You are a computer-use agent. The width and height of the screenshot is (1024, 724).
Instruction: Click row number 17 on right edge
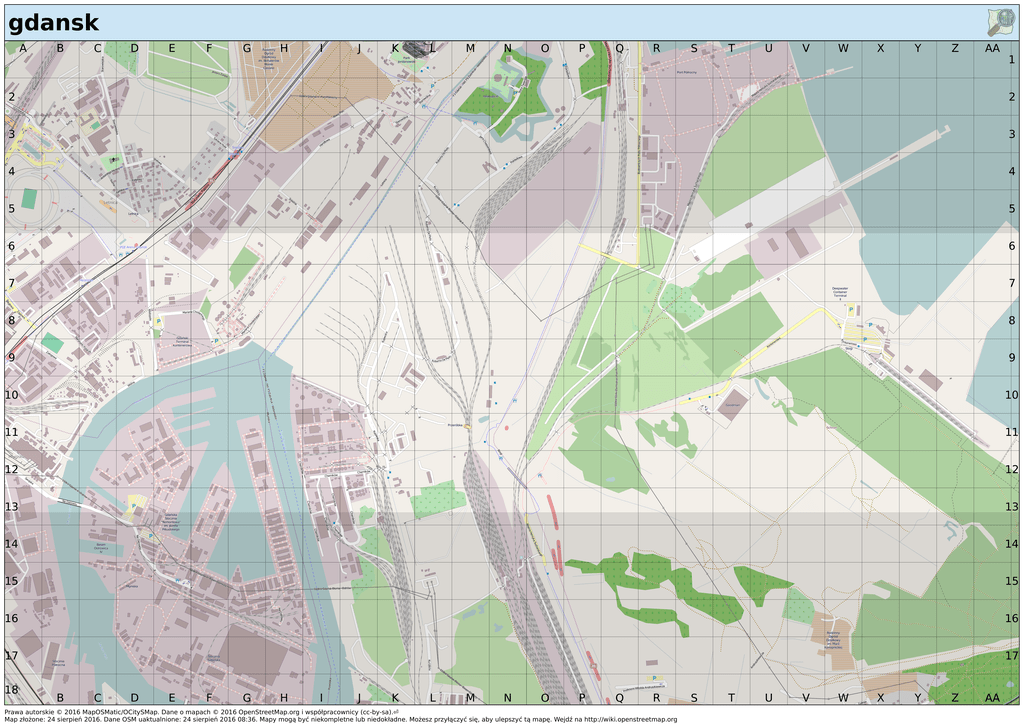pyautogui.click(x=1011, y=655)
